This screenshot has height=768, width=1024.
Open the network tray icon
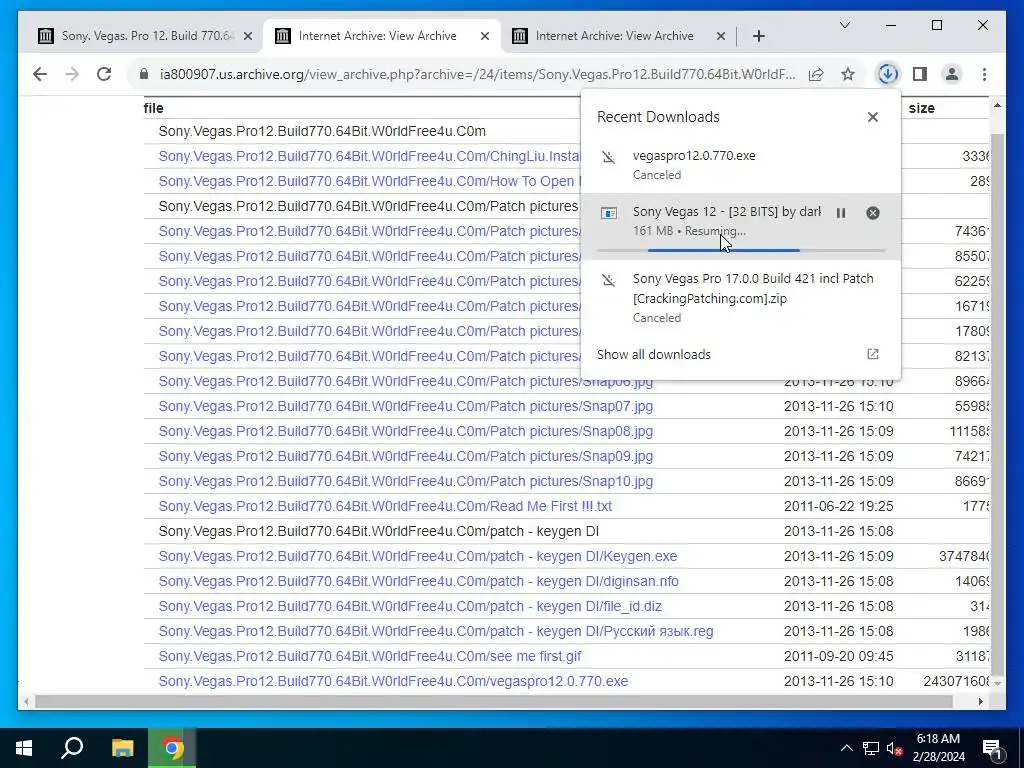pyautogui.click(x=871, y=748)
